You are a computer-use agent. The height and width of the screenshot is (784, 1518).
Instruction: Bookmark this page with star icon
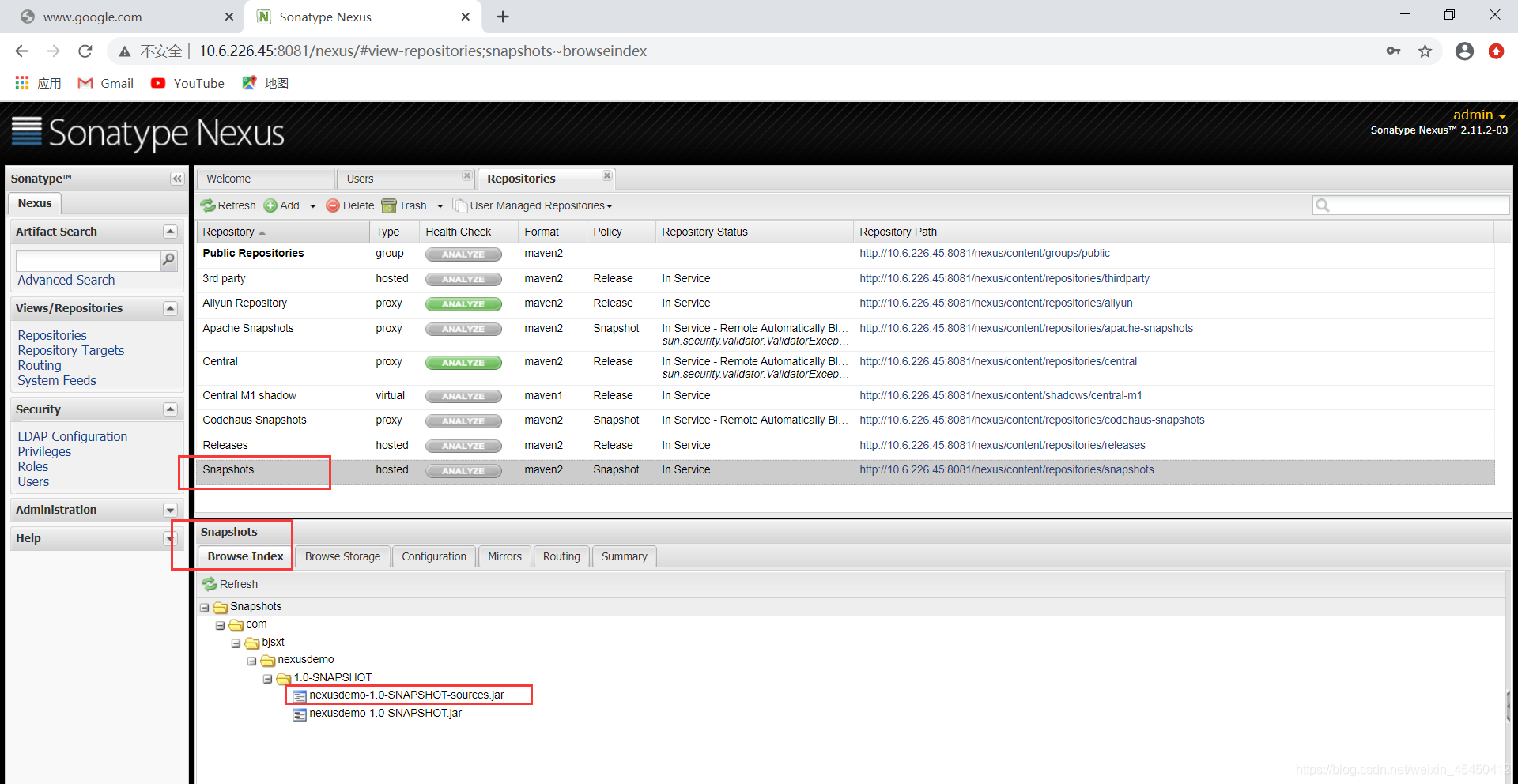tap(1425, 51)
